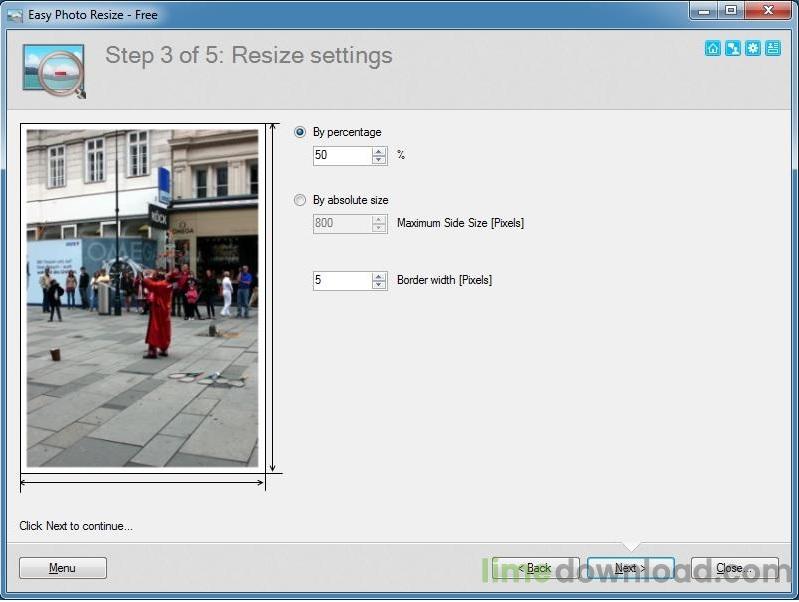Increase the percentage value with up arrow
The width and height of the screenshot is (799, 602).
379,151
